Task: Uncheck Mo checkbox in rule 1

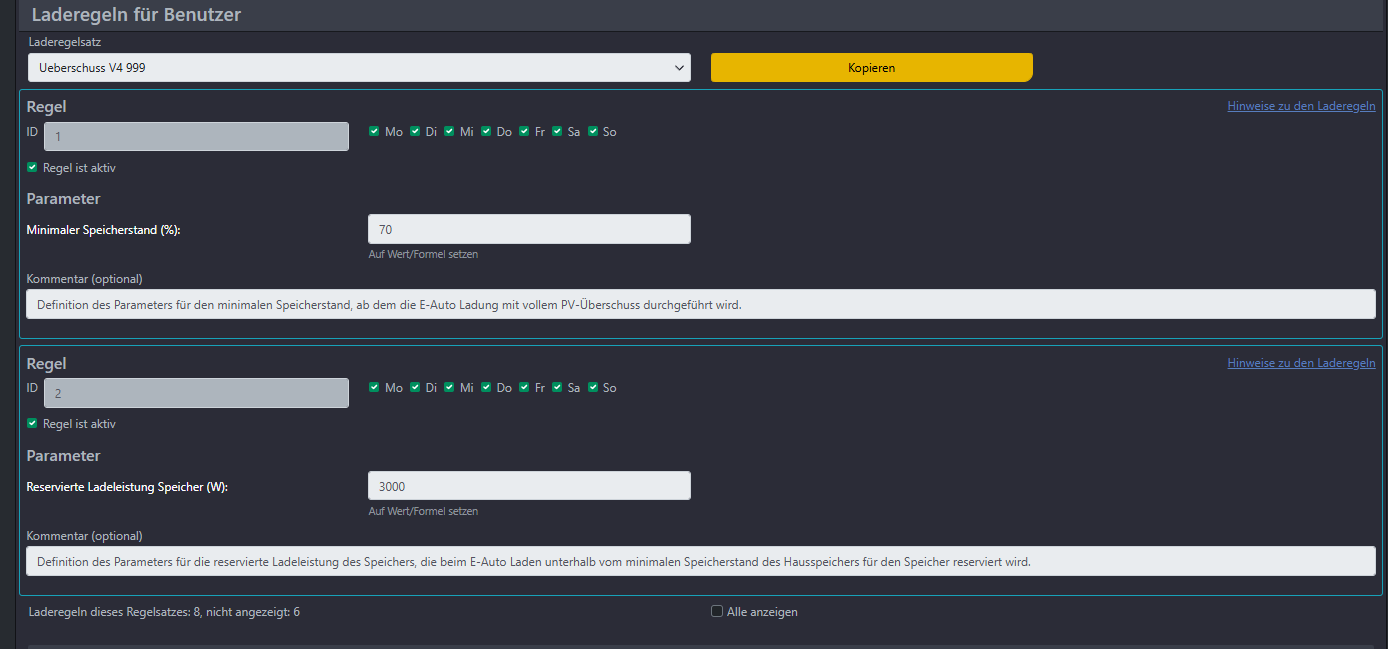Action: (x=374, y=131)
